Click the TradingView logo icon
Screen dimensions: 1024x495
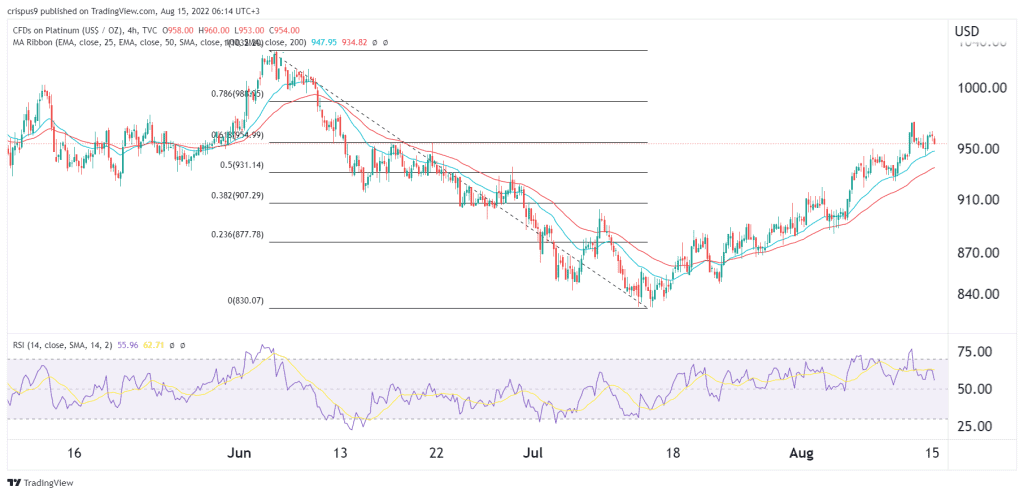(x=14, y=483)
